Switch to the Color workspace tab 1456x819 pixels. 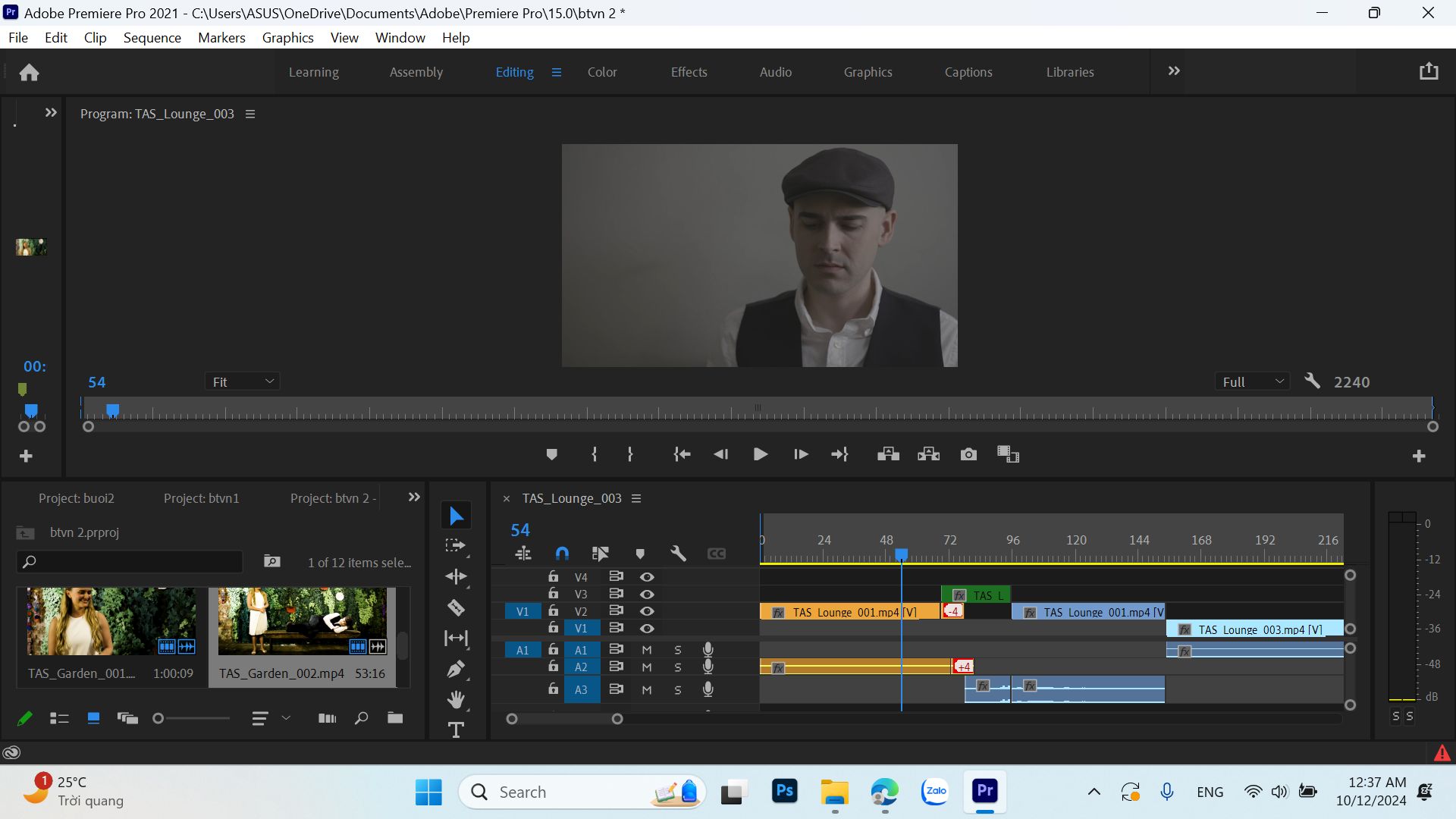(x=602, y=72)
